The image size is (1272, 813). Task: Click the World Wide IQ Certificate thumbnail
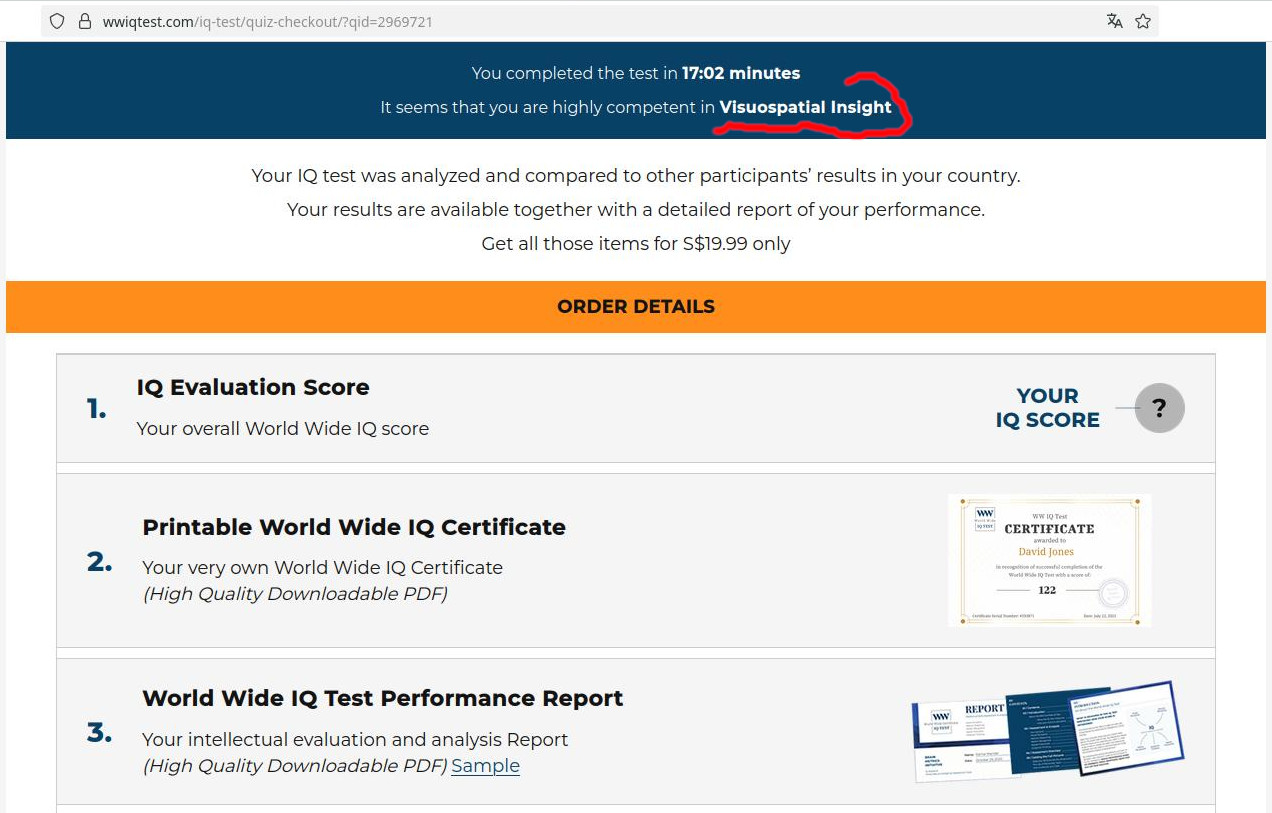pyautogui.click(x=1049, y=560)
